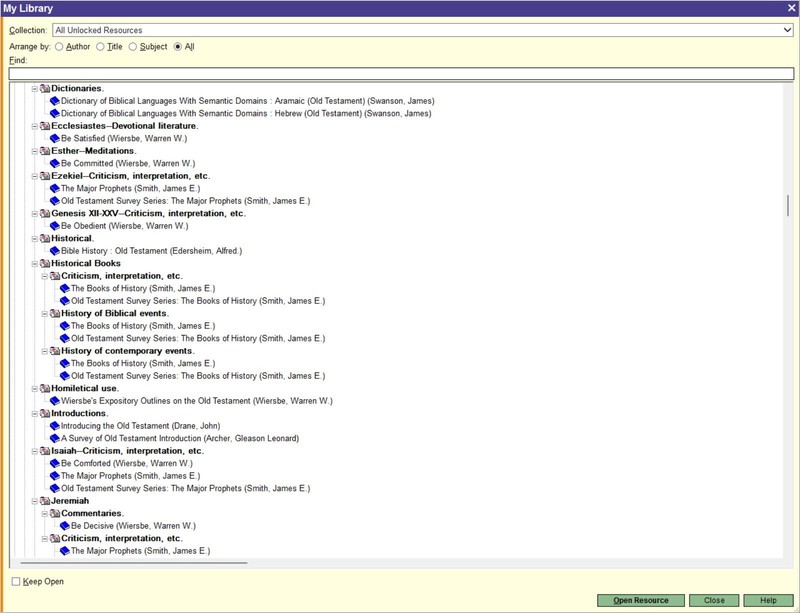Viewport: 800px width, 613px height.
Task: Click book icon beside Aramaic dictionary entry
Action: [x=55, y=101]
